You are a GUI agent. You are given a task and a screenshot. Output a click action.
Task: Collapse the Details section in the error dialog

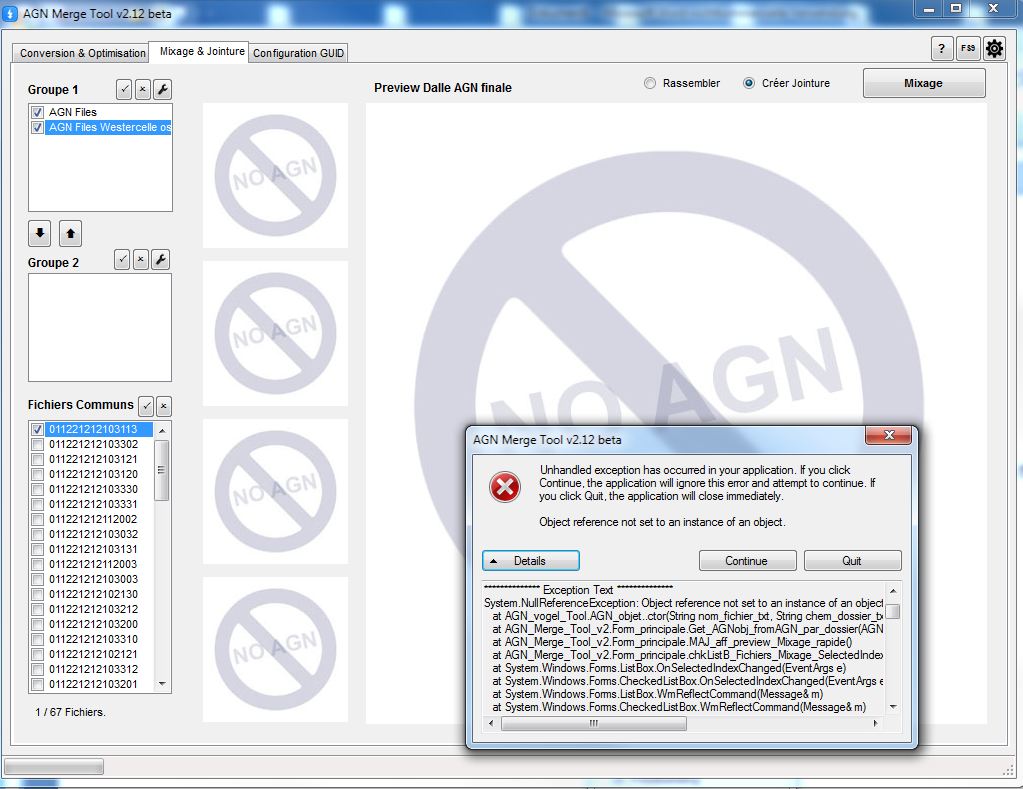click(x=530, y=561)
